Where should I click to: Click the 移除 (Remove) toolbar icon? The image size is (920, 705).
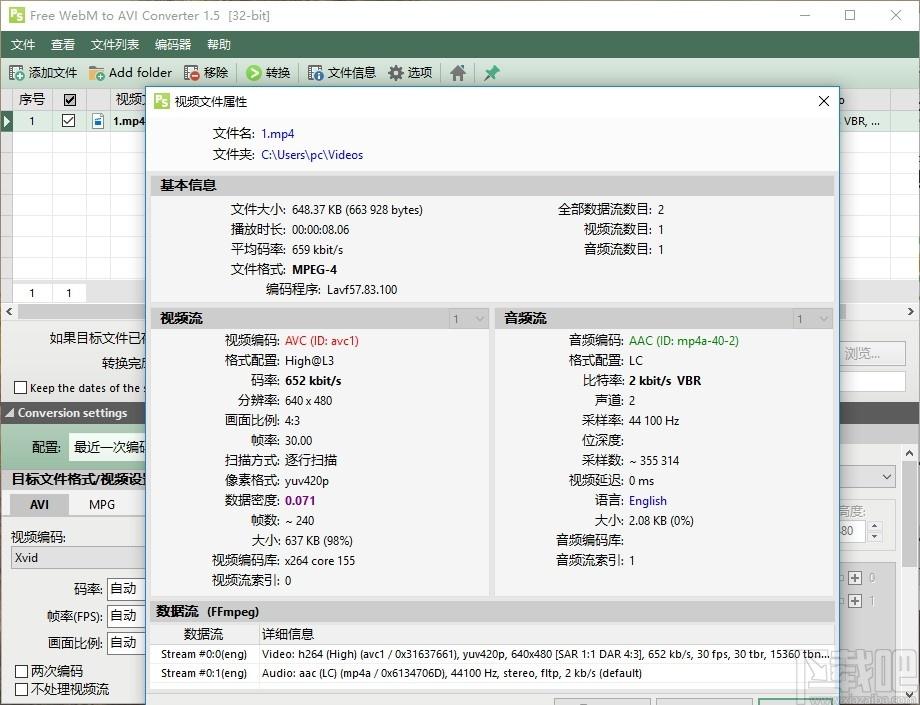(191, 73)
